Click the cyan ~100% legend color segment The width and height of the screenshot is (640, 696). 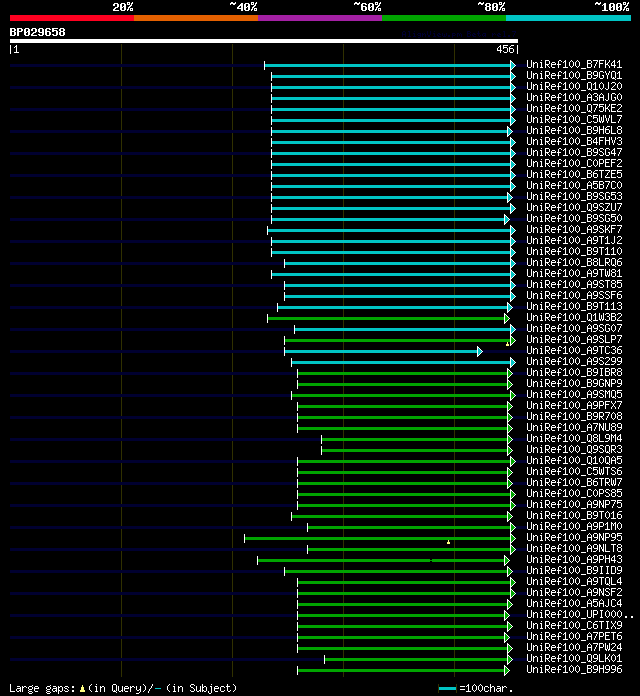point(569,18)
